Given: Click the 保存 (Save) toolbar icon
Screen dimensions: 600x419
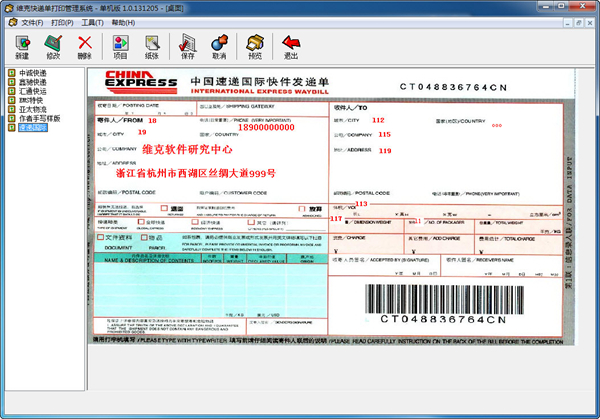Looking at the screenshot, I should (x=188, y=47).
